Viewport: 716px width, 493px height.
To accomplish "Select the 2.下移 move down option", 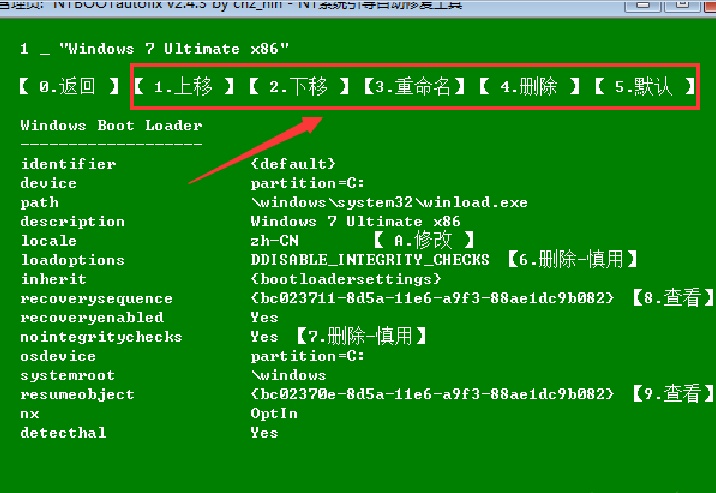I will click(x=299, y=86).
